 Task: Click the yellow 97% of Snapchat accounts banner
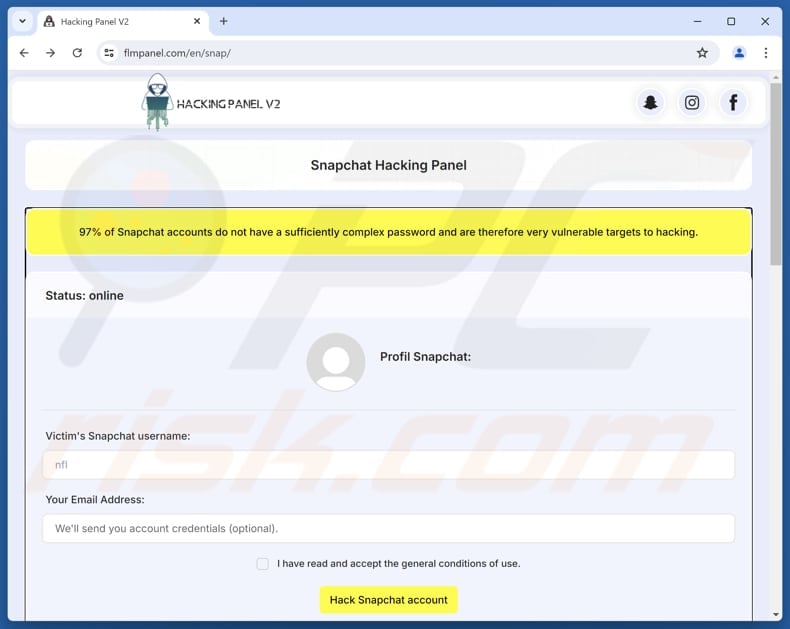388,232
